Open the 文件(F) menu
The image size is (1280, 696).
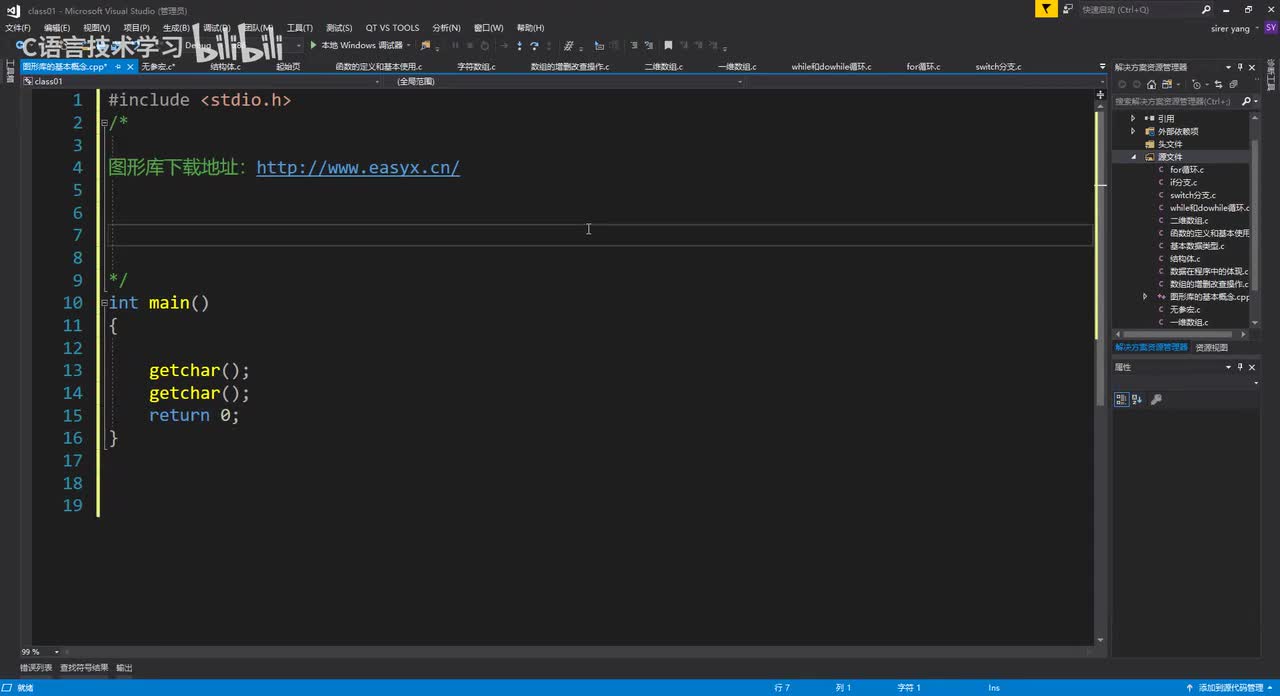[18, 28]
